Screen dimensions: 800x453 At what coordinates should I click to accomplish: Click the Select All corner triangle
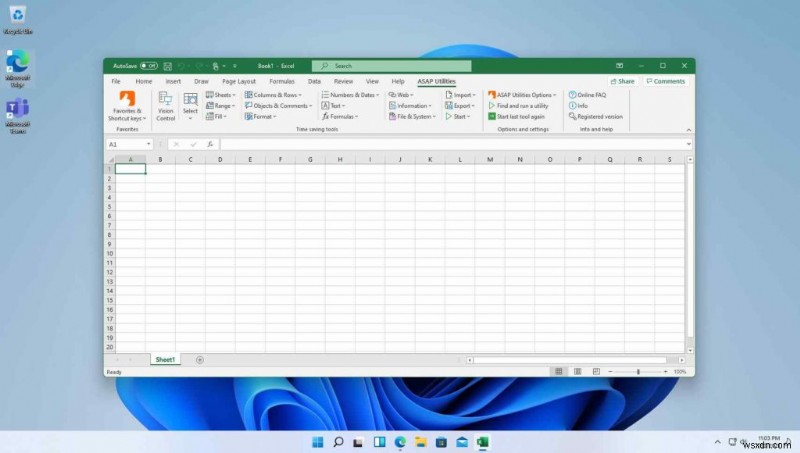(x=111, y=160)
